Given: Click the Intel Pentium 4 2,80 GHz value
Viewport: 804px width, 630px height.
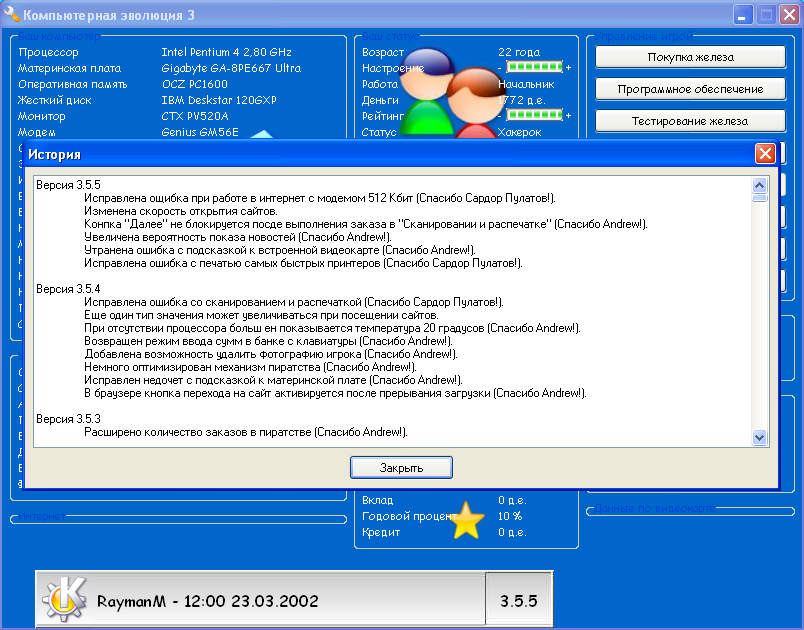Looking at the screenshot, I should 226,52.
